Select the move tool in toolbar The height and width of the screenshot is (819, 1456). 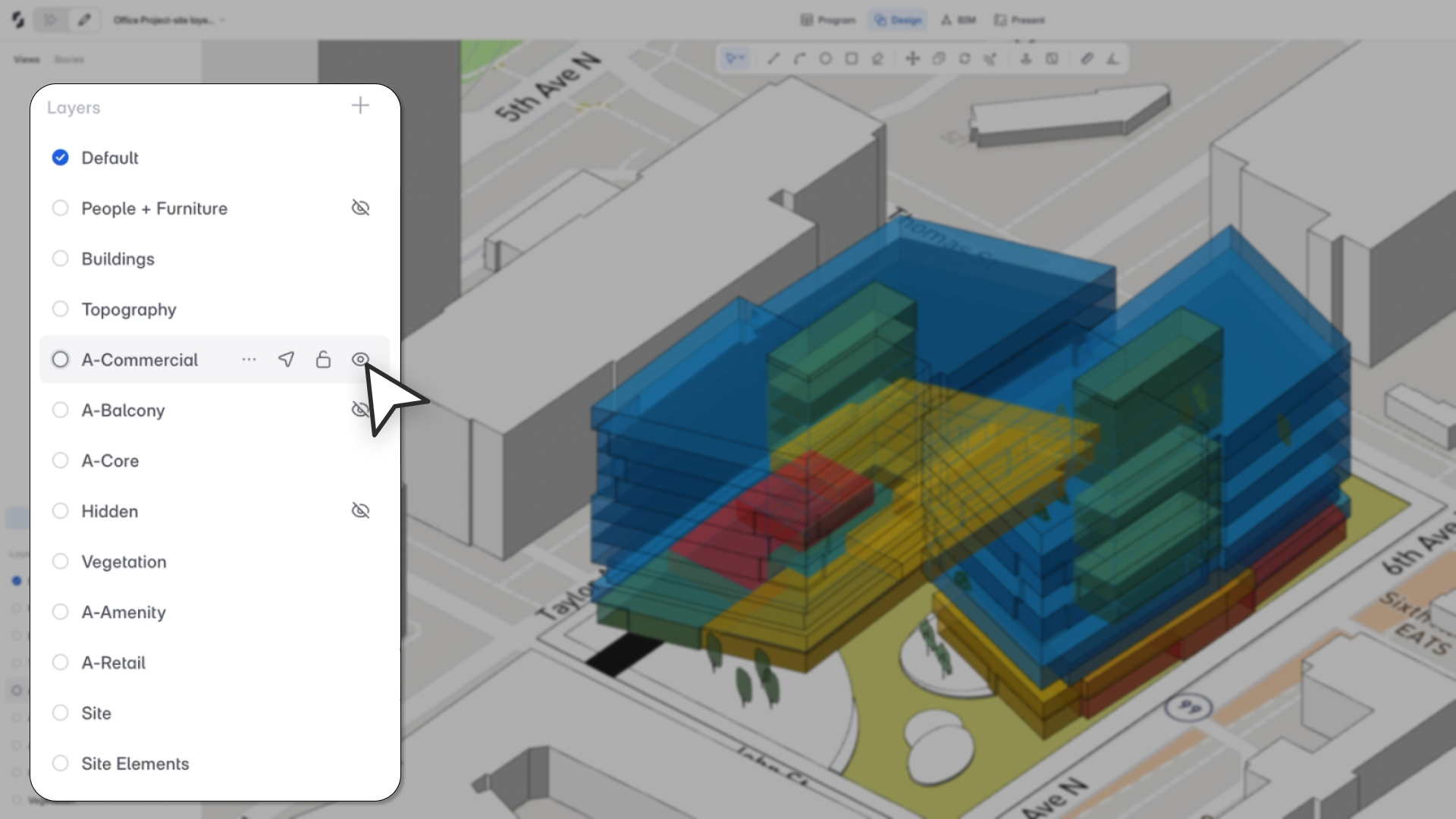(x=912, y=58)
